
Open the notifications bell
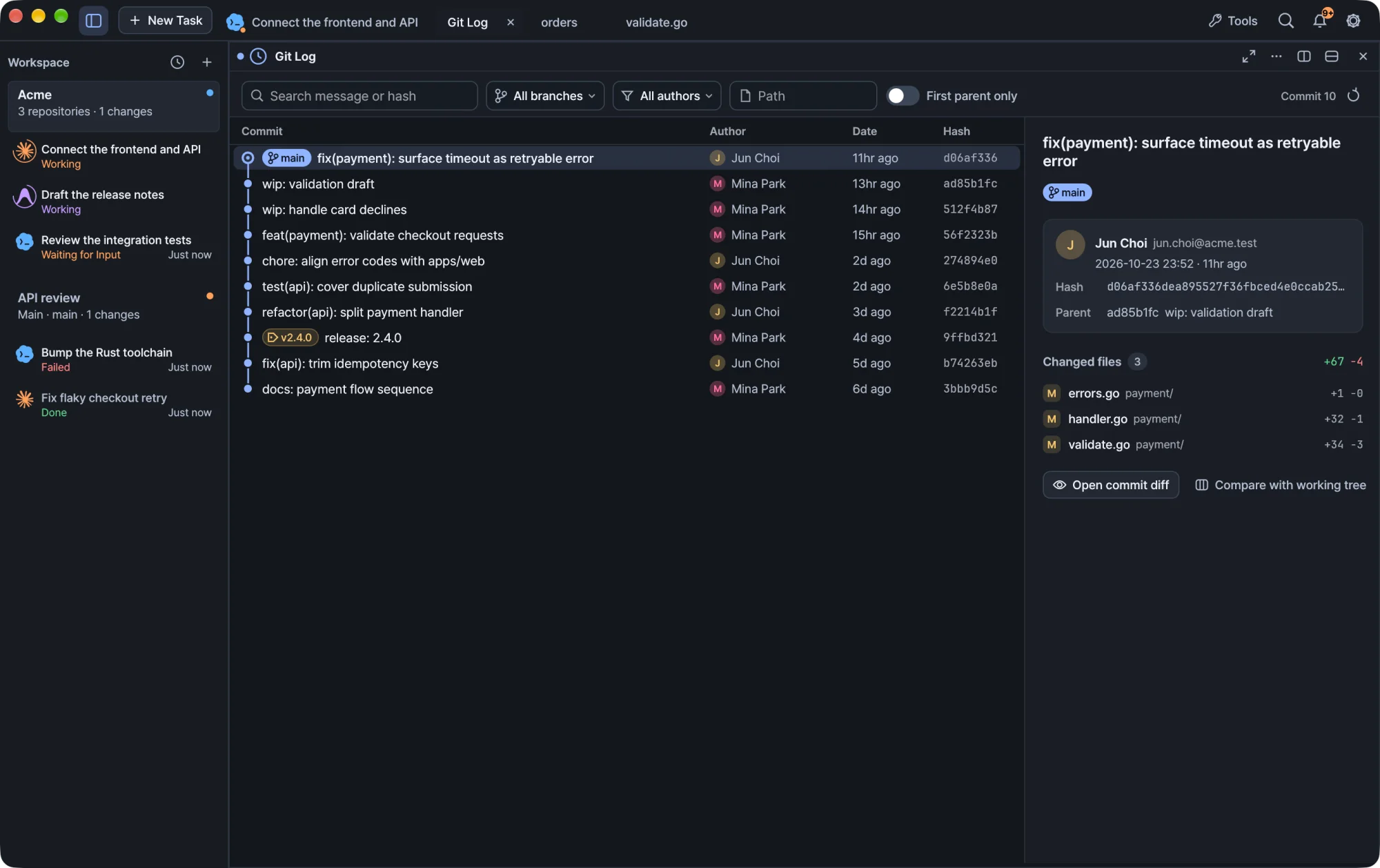pos(1319,21)
